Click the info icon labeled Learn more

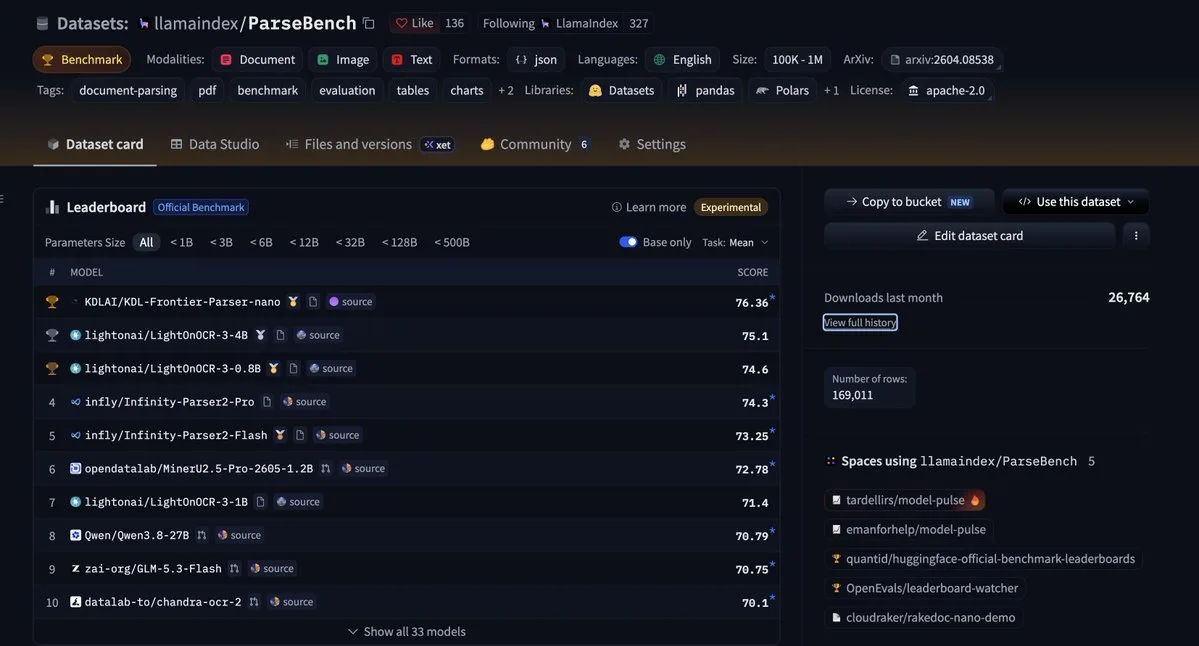616,207
